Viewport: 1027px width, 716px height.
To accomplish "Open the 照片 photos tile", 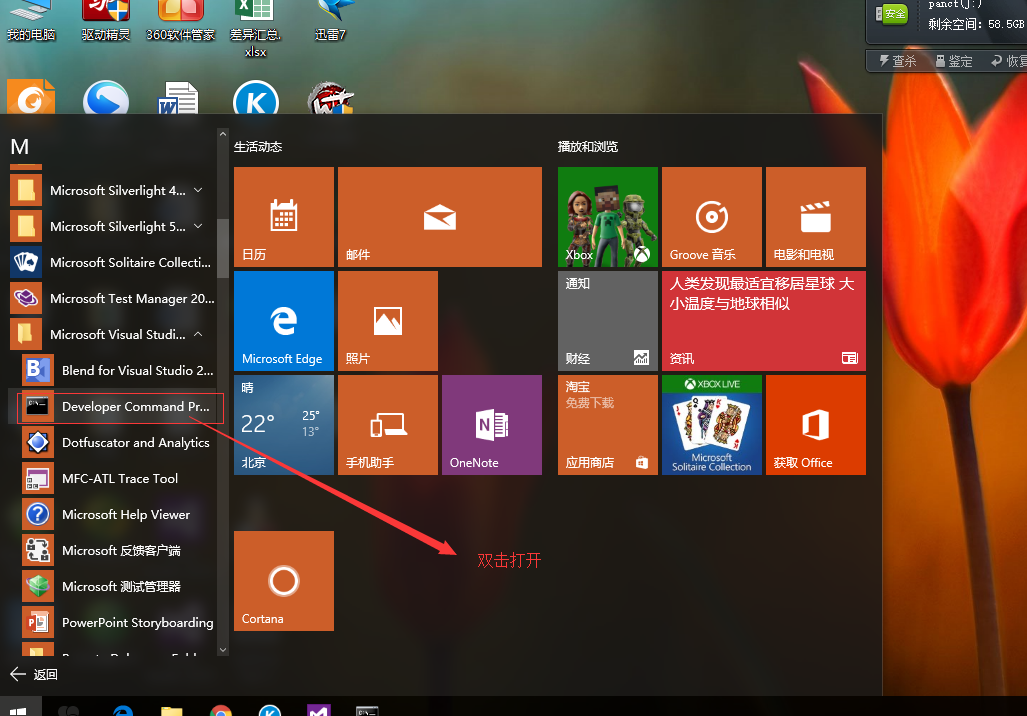I will [388, 321].
